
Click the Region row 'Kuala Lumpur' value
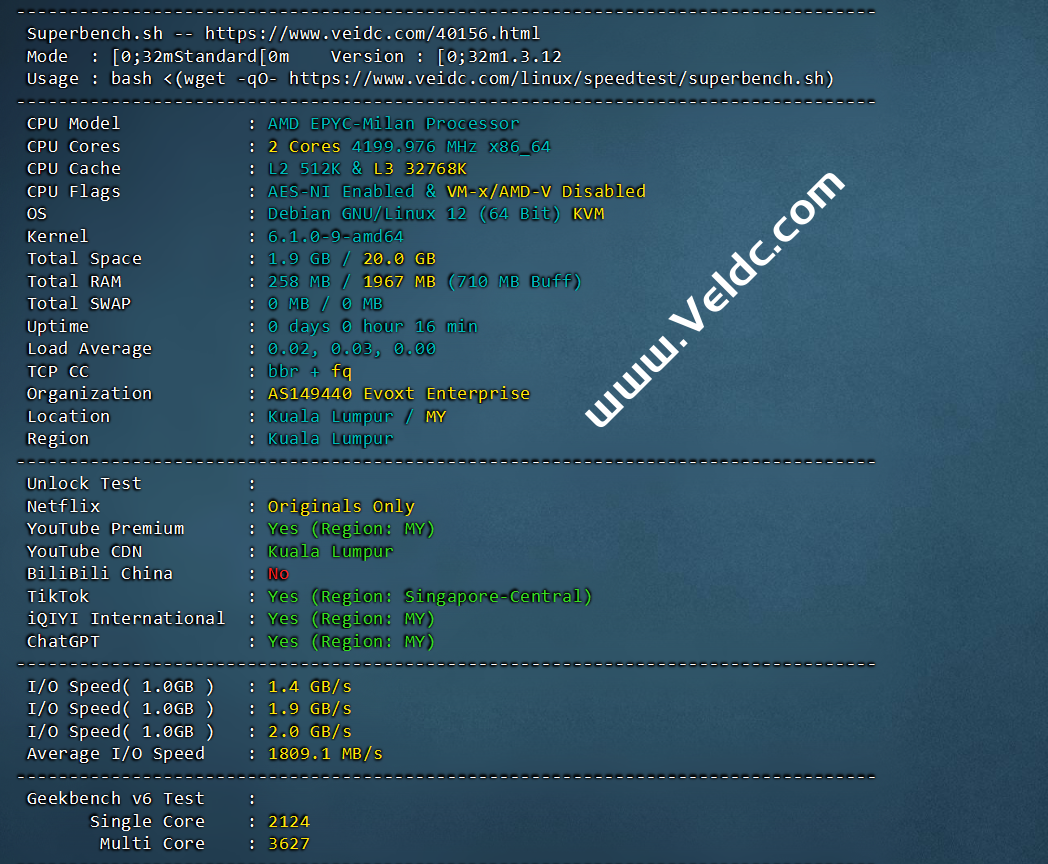(330, 439)
